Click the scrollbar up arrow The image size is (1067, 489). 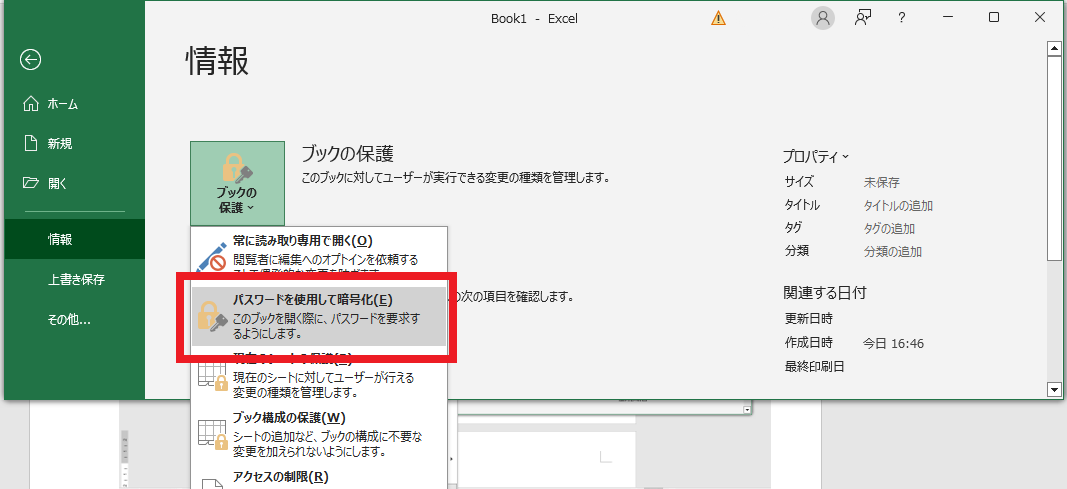point(1054,49)
